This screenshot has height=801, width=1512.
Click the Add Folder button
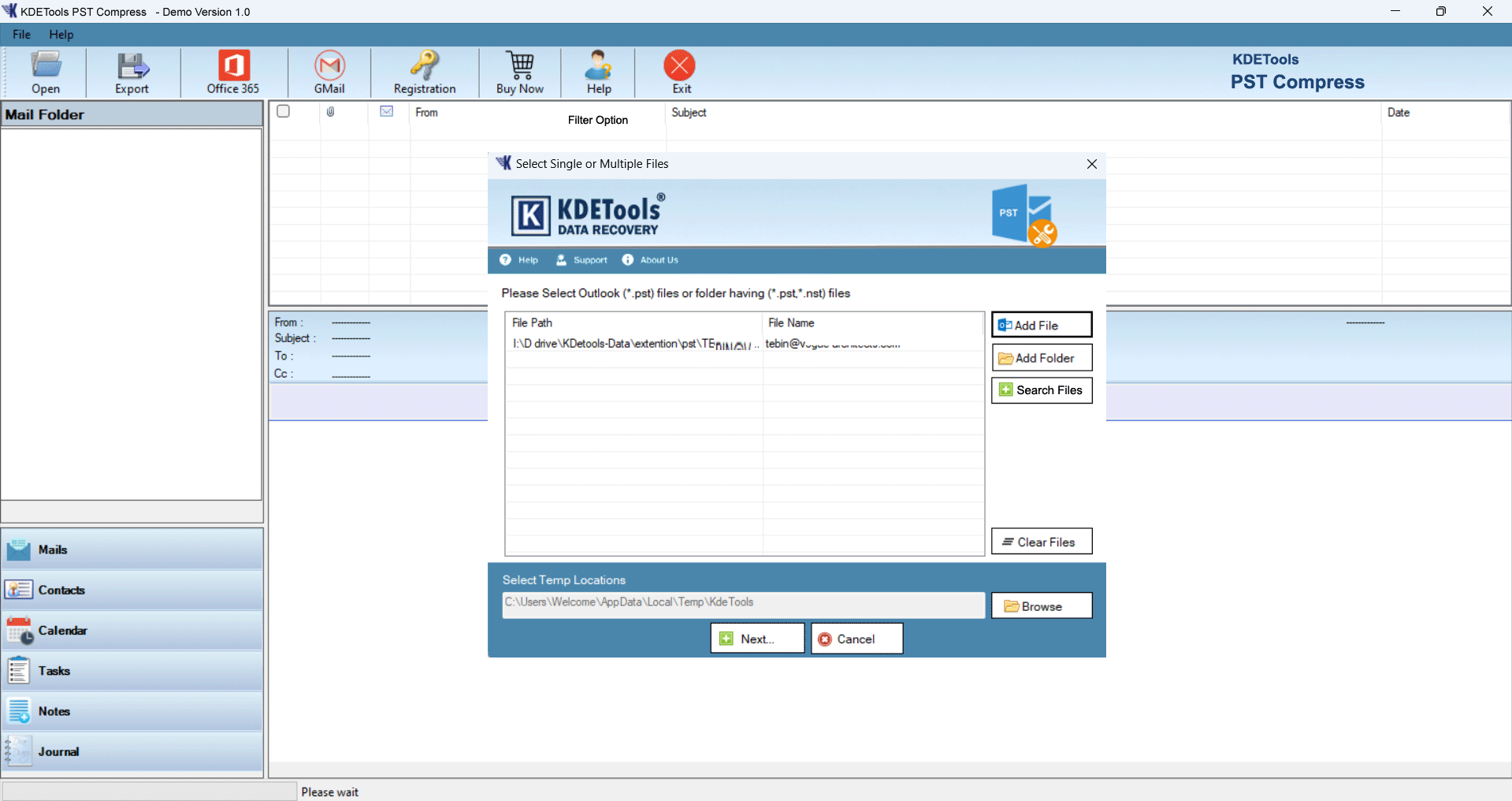[1041, 358]
